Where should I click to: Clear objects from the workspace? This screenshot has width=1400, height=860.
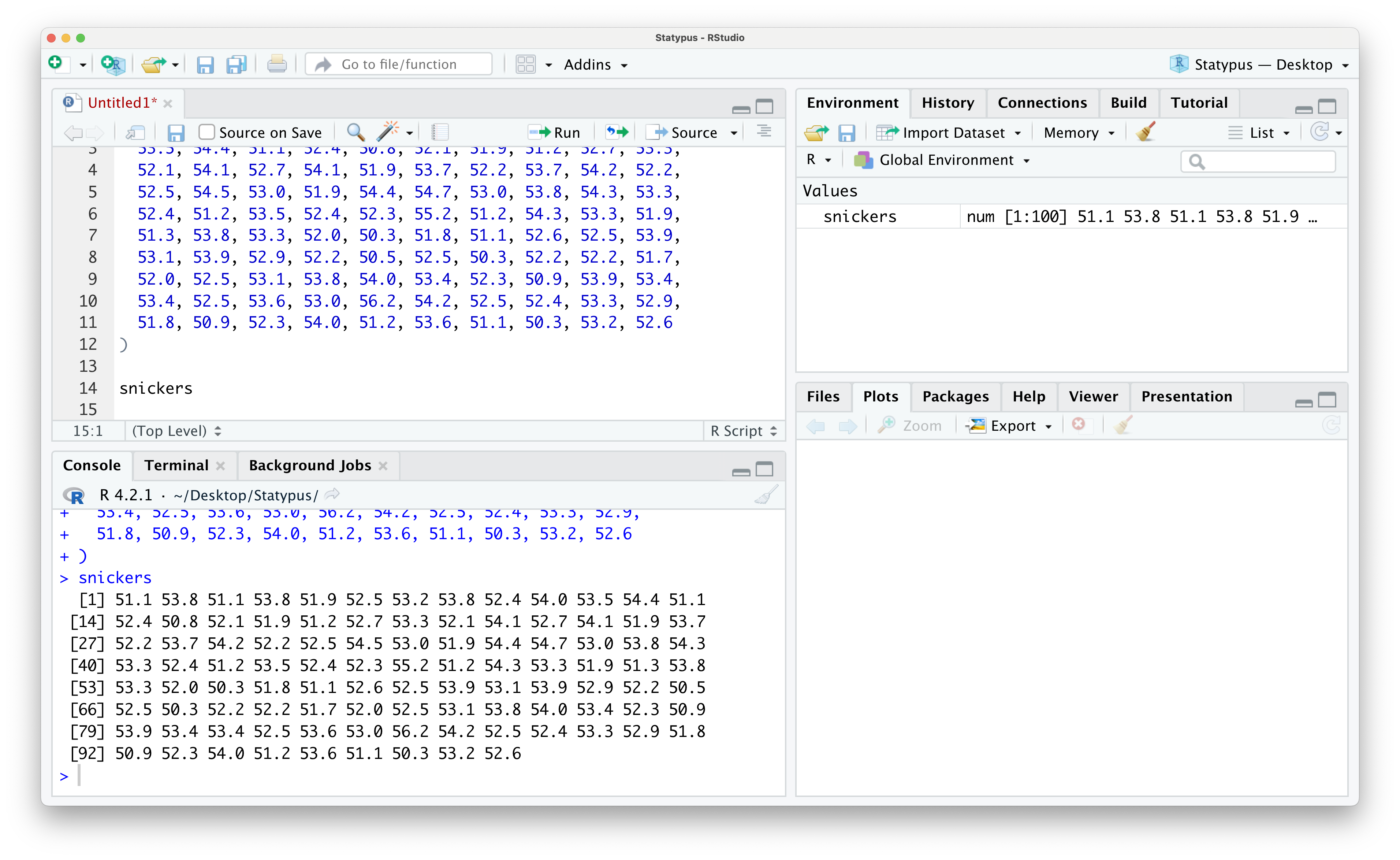[x=1146, y=132]
